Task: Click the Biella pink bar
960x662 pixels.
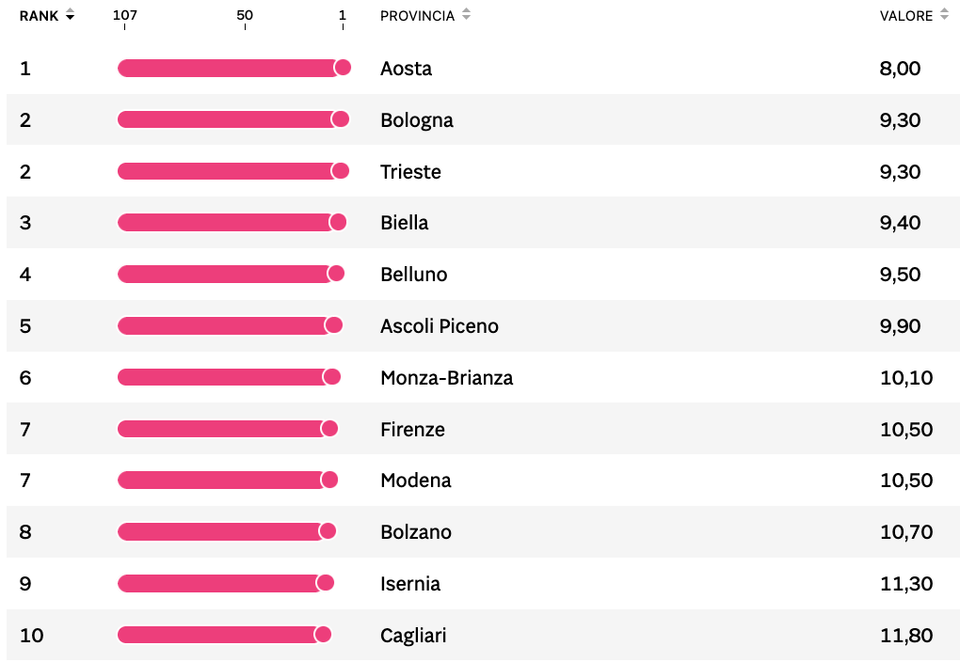Action: (x=225, y=222)
